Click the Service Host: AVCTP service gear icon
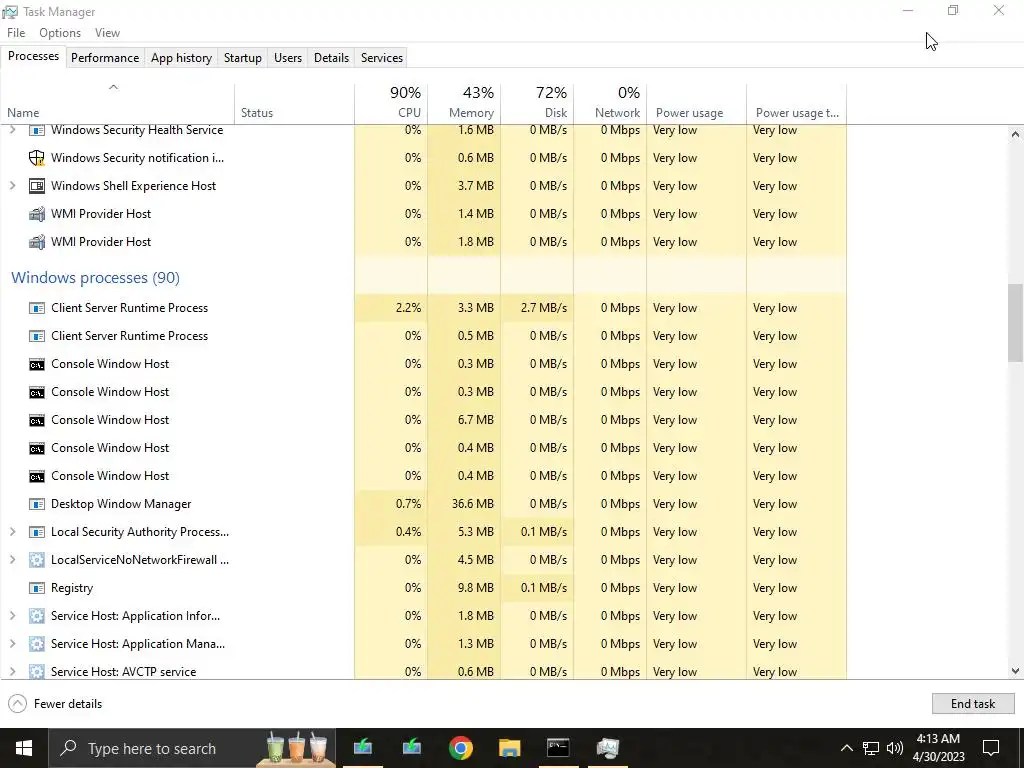This screenshot has height=768, width=1024. [37, 671]
